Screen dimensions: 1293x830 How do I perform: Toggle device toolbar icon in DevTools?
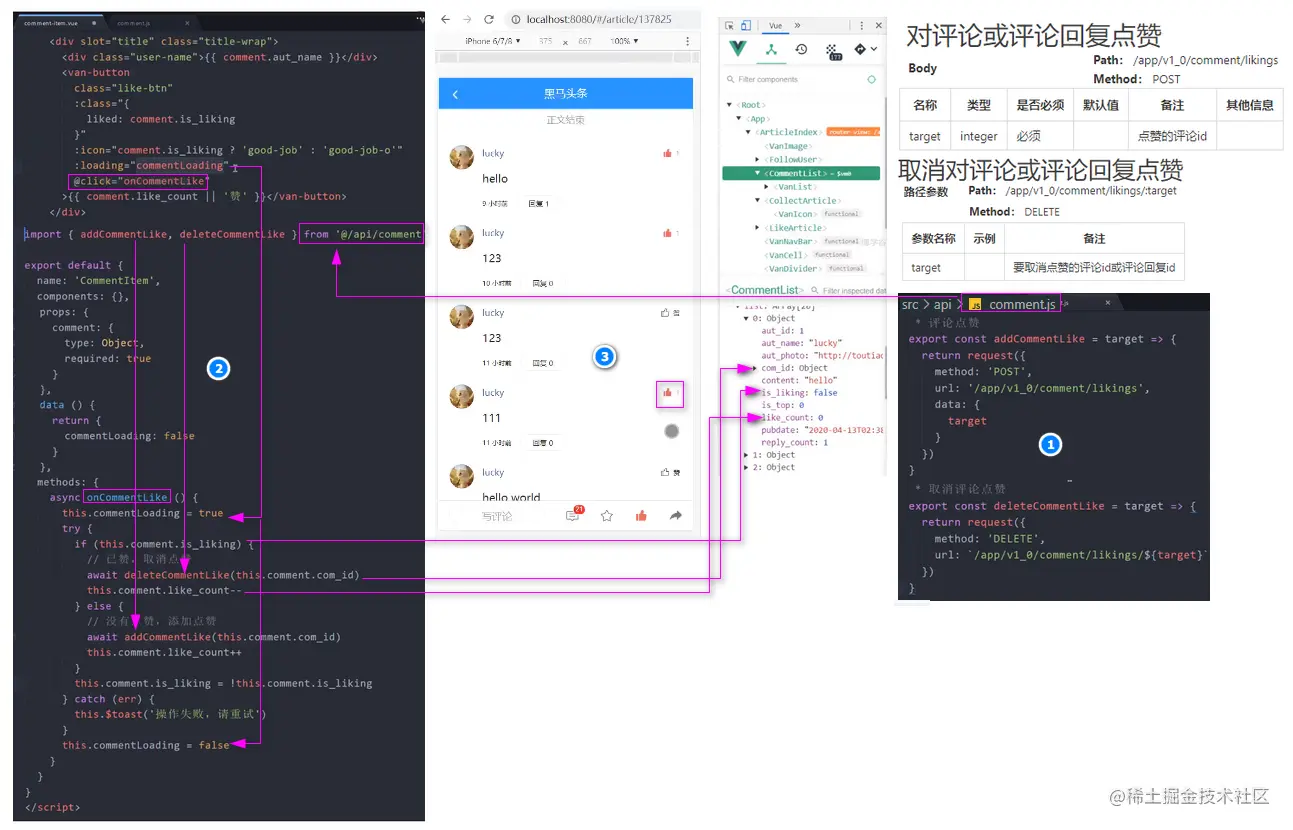747,25
